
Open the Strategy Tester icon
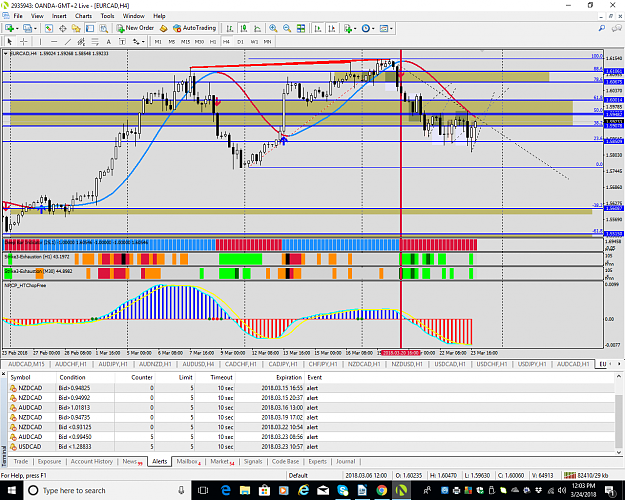[104, 28]
